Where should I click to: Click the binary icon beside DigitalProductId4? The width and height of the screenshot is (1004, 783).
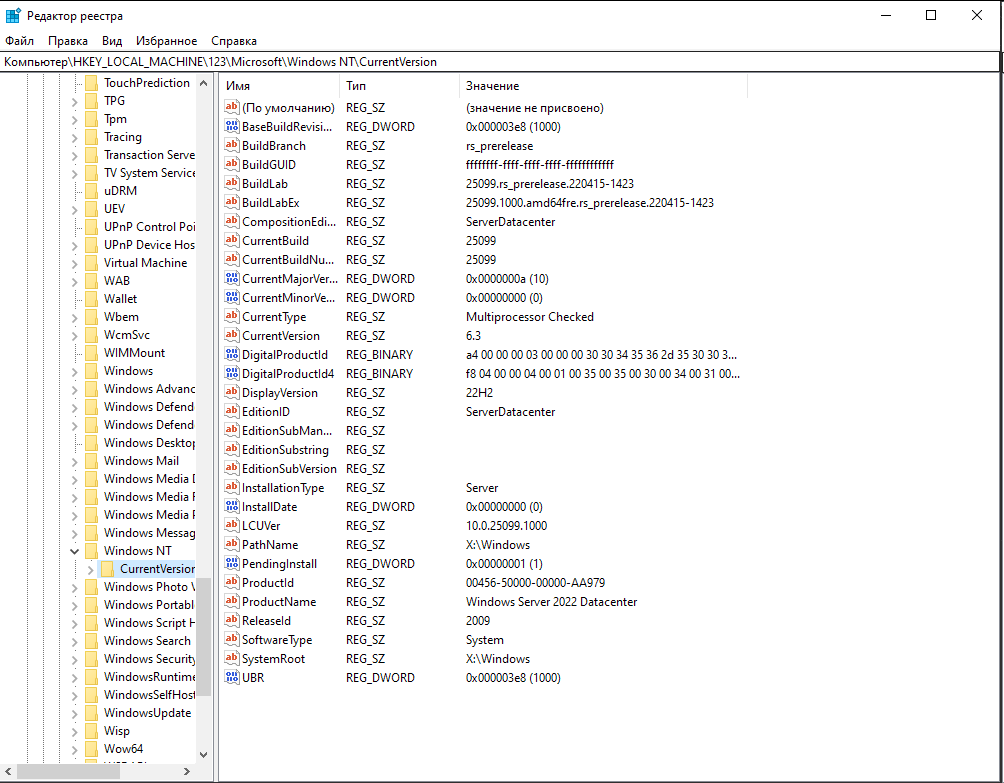click(230, 373)
